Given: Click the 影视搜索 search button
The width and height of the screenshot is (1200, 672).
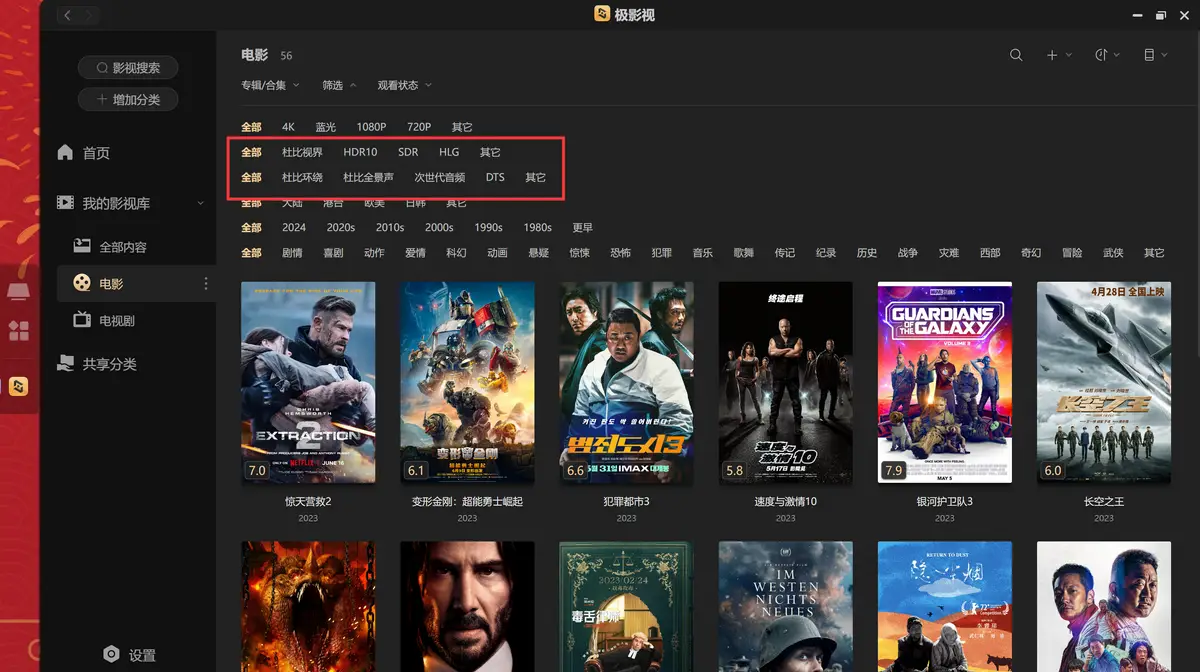Looking at the screenshot, I should tap(128, 68).
